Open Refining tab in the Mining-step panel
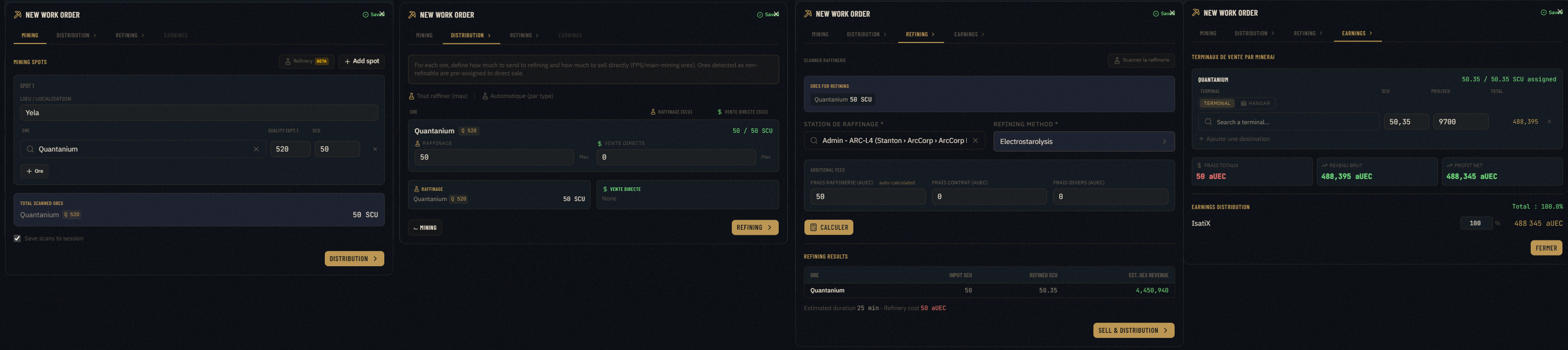Screen dimensions: 1568x350 point(130,35)
